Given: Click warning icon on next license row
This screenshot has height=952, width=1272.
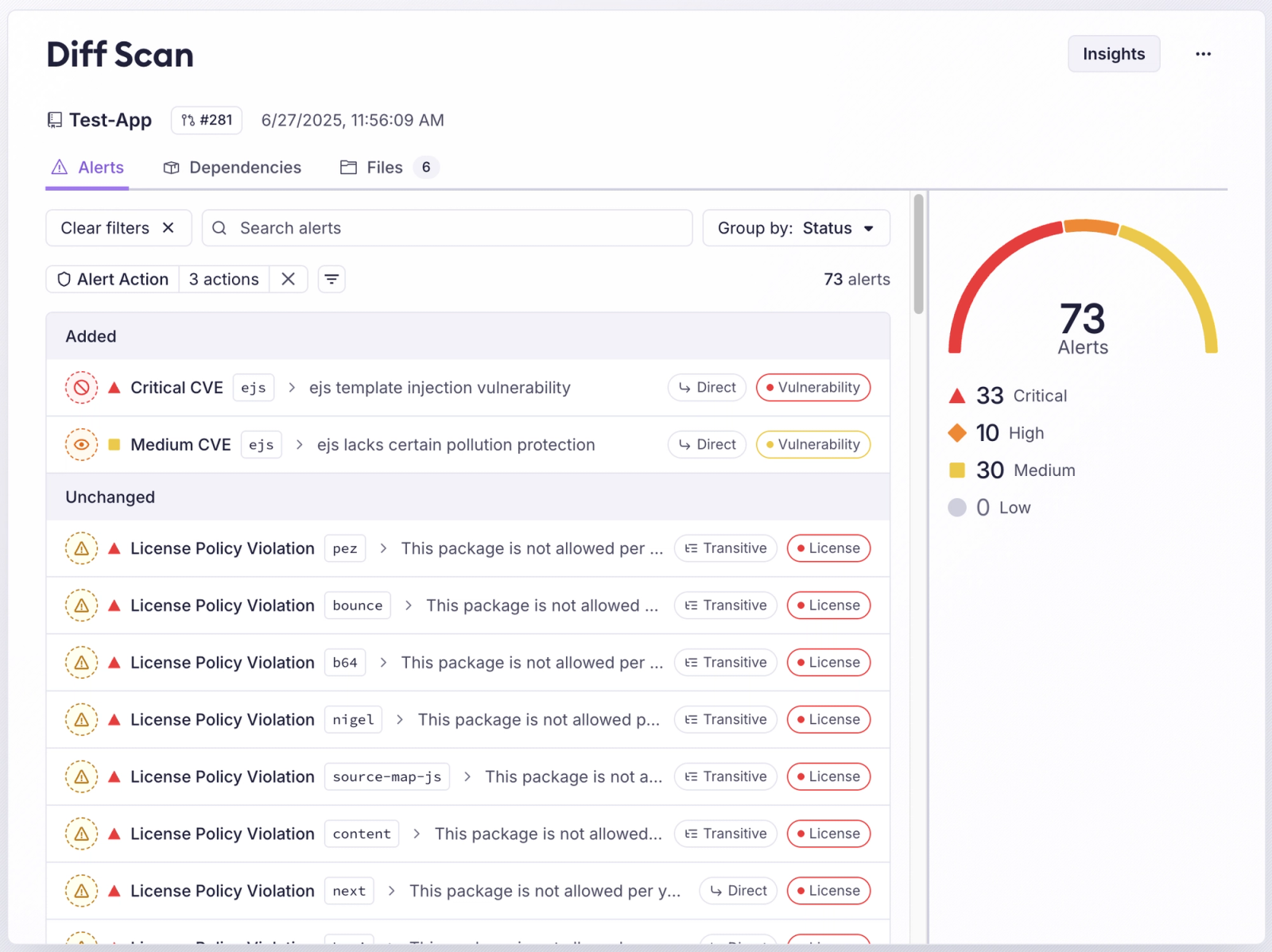Looking at the screenshot, I should [x=81, y=892].
